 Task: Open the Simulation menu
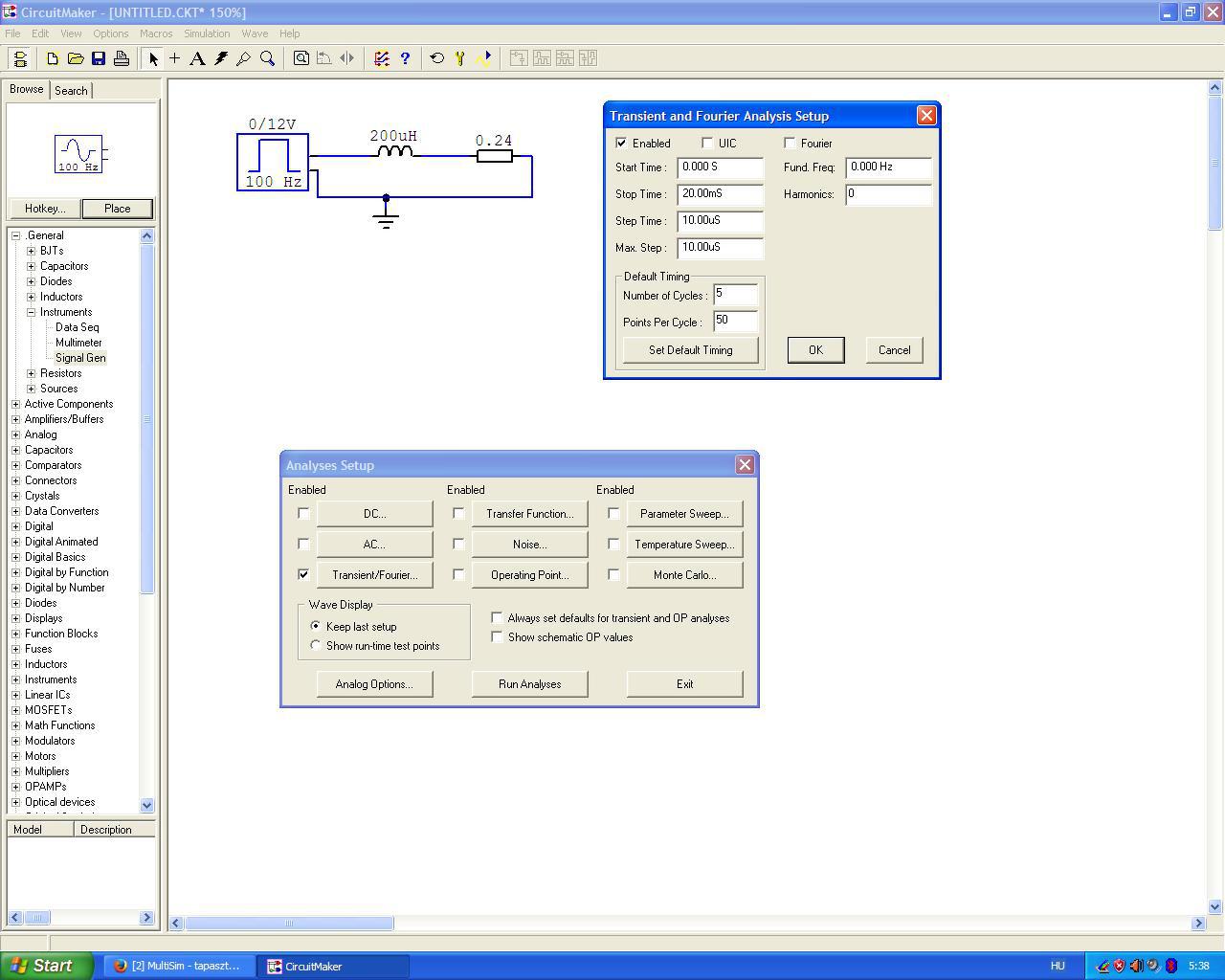(x=207, y=33)
